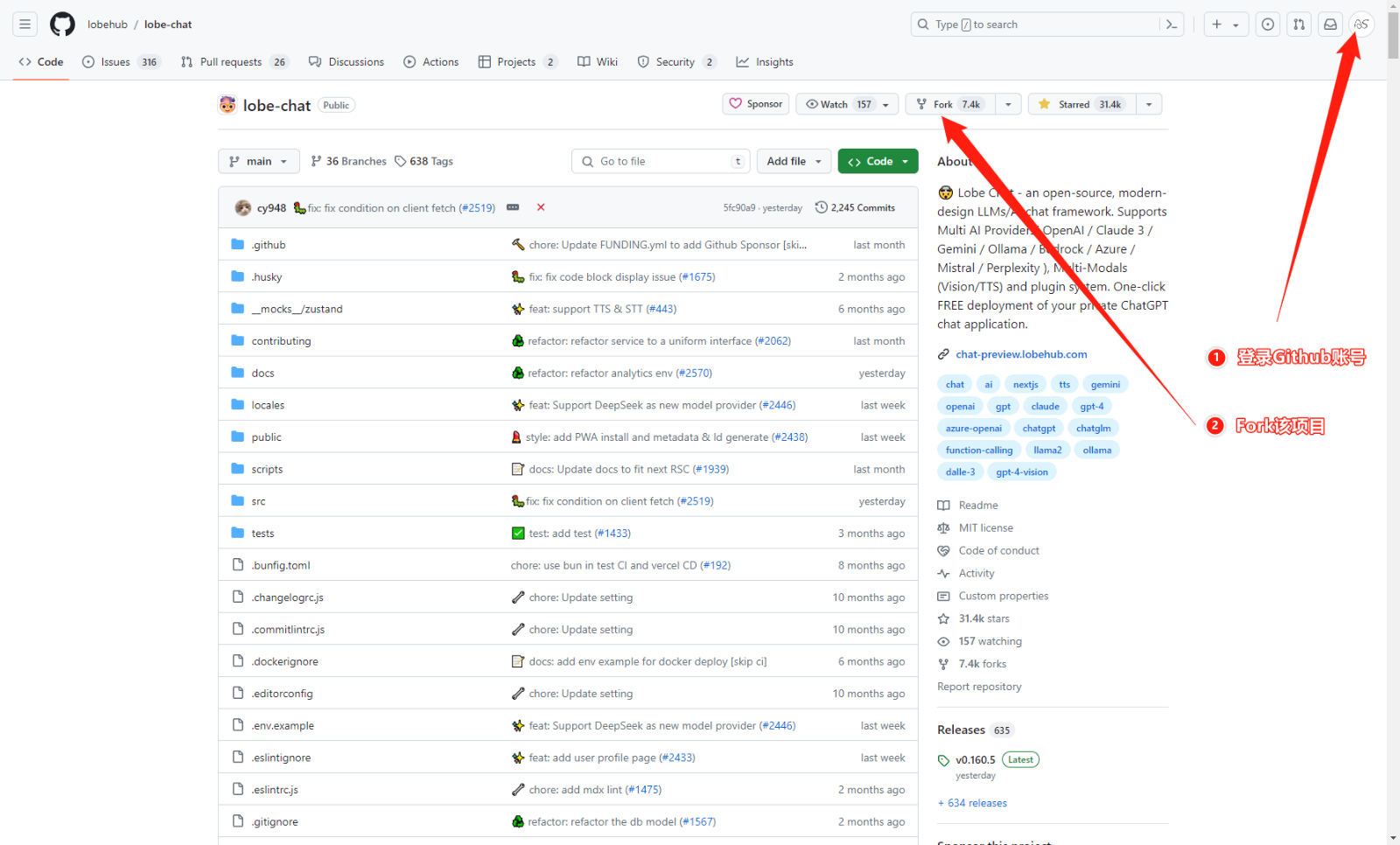
Task: Switch to the Pull requests tab
Action: pos(232,62)
